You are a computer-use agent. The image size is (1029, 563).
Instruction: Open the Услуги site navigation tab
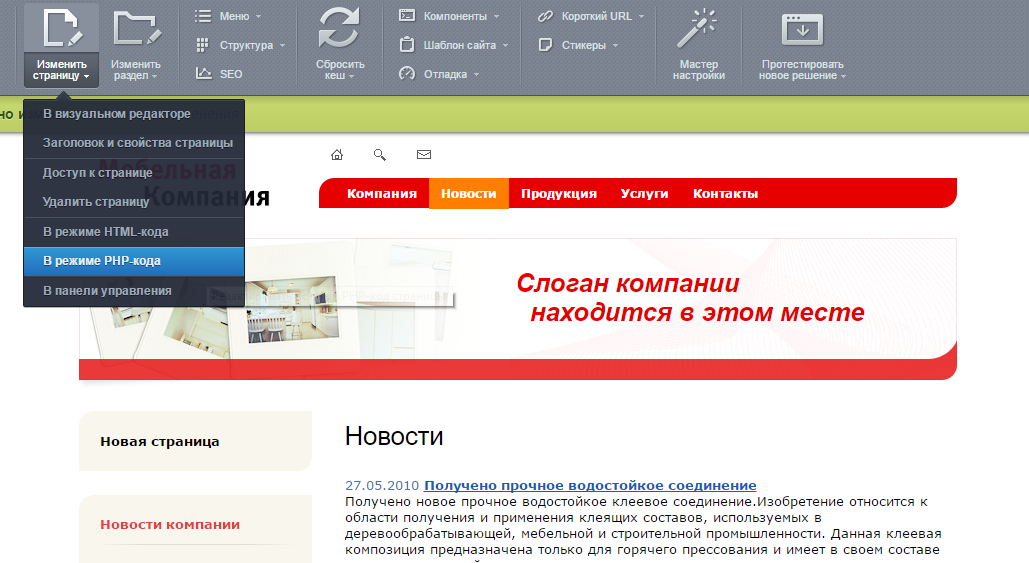click(644, 194)
